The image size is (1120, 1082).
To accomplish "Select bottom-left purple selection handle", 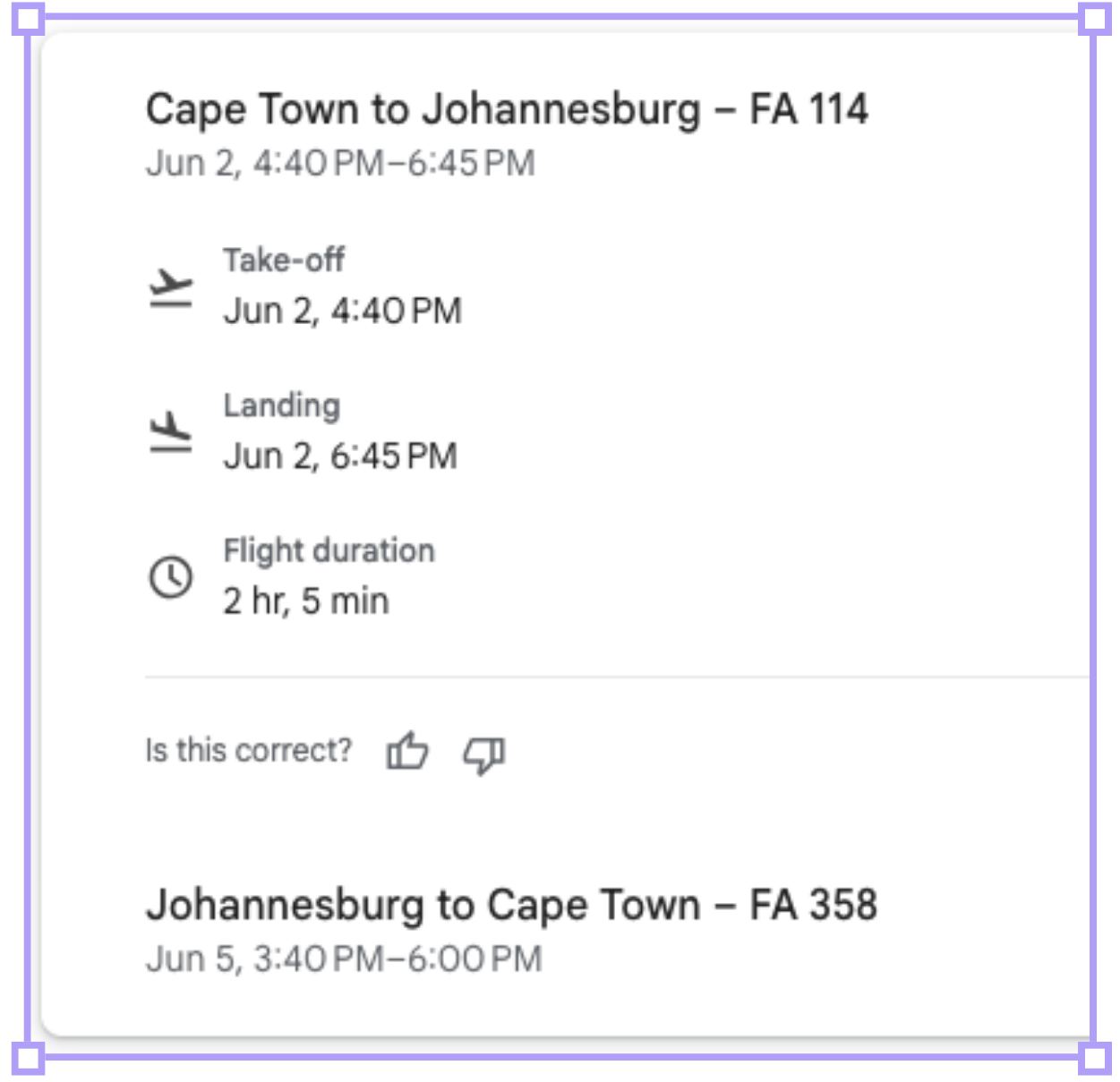I will tap(28, 1058).
